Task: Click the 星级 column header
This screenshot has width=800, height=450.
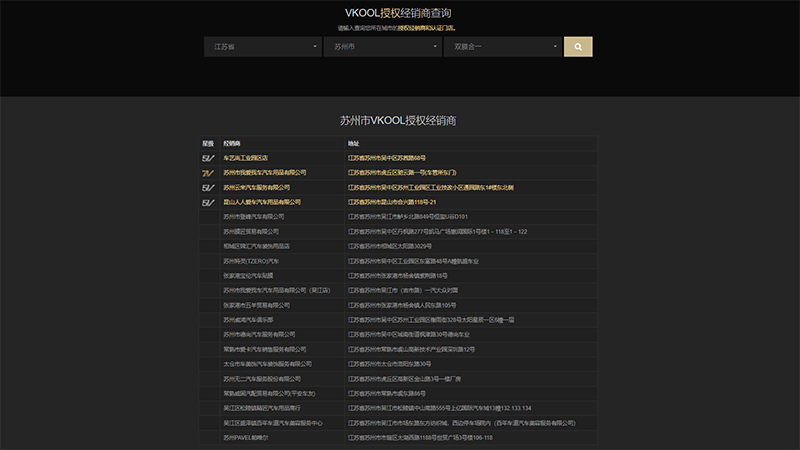Action: tap(208, 143)
